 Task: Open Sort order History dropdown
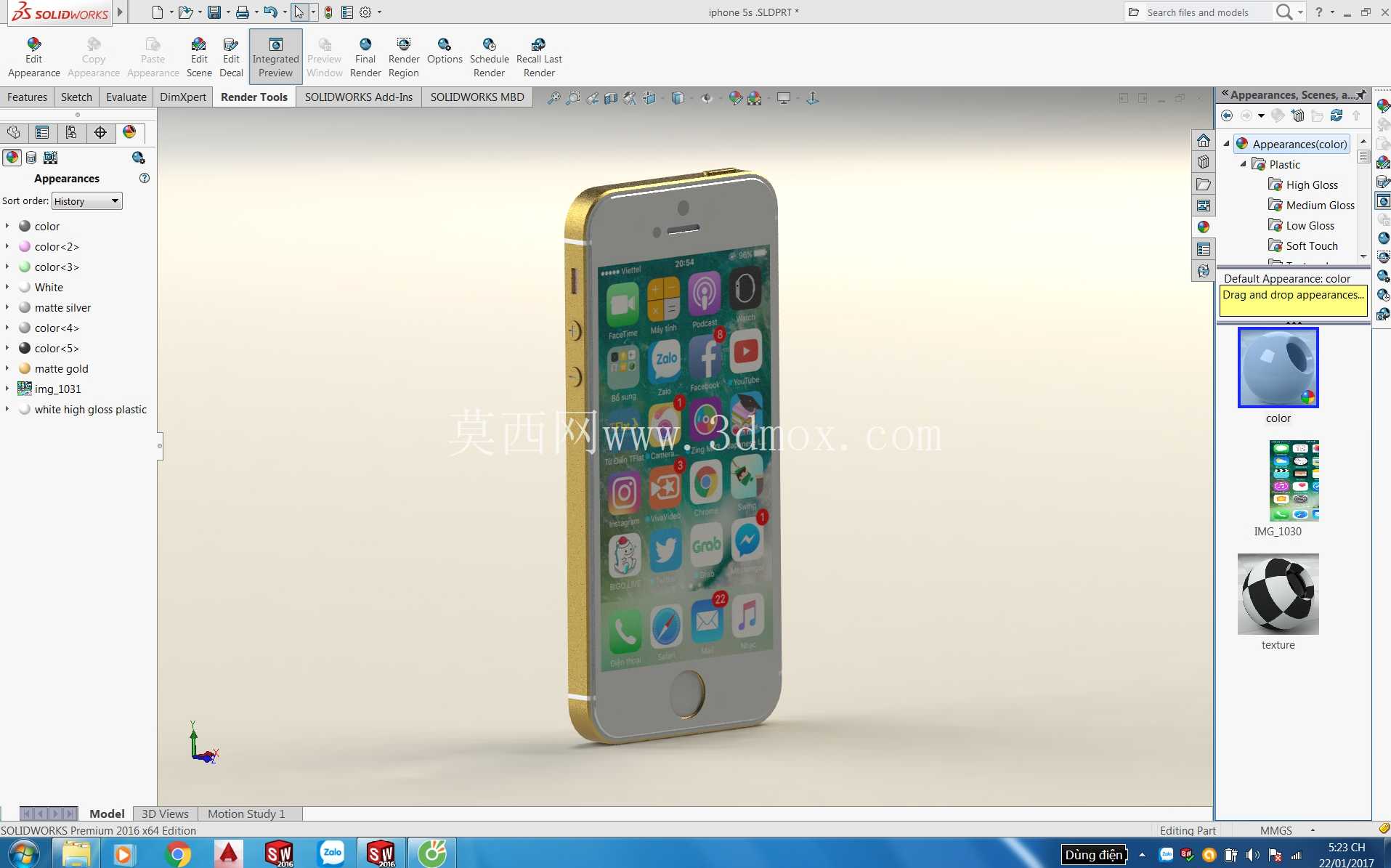coord(87,201)
